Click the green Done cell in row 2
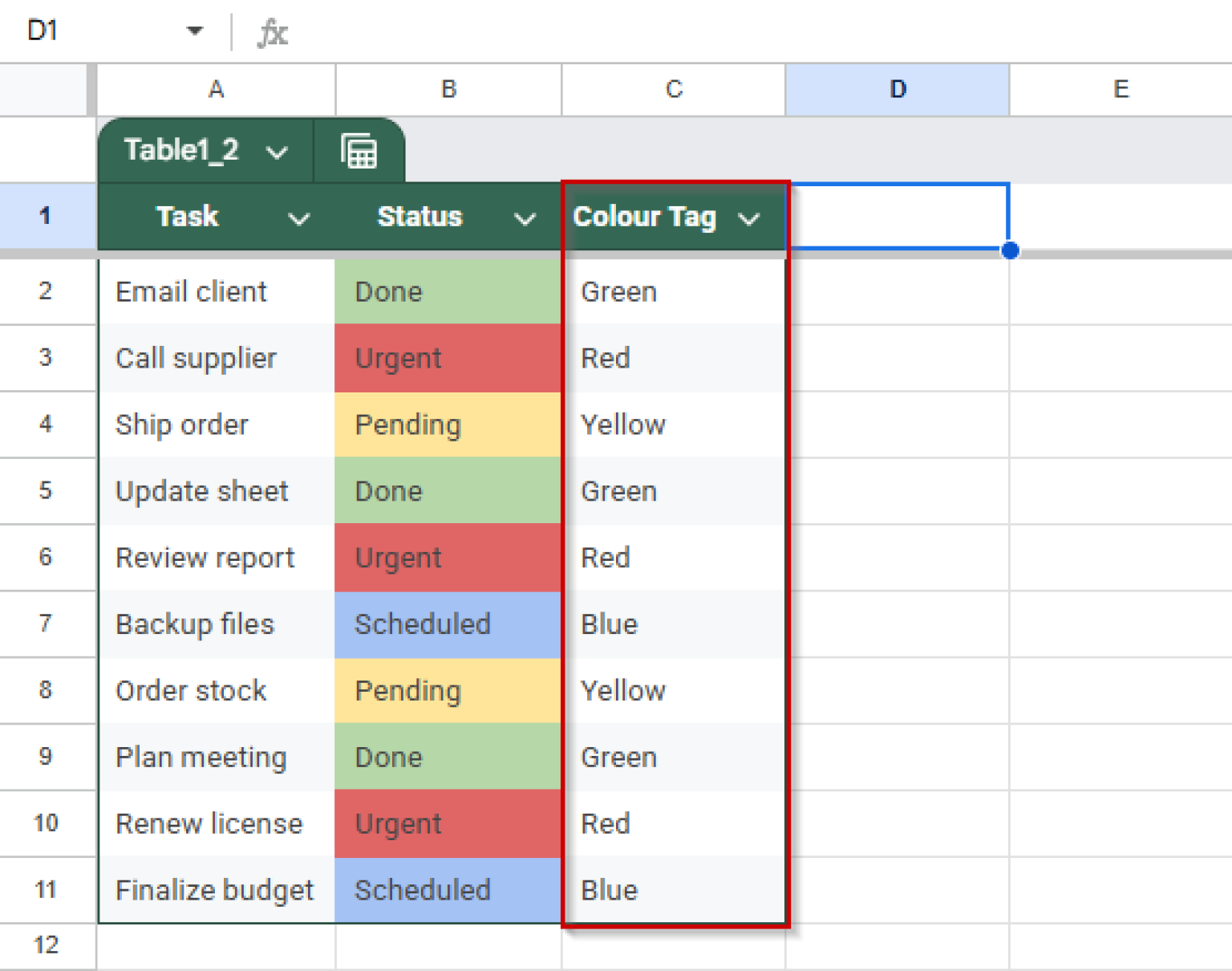This screenshot has width=1232, height=971. [448, 291]
